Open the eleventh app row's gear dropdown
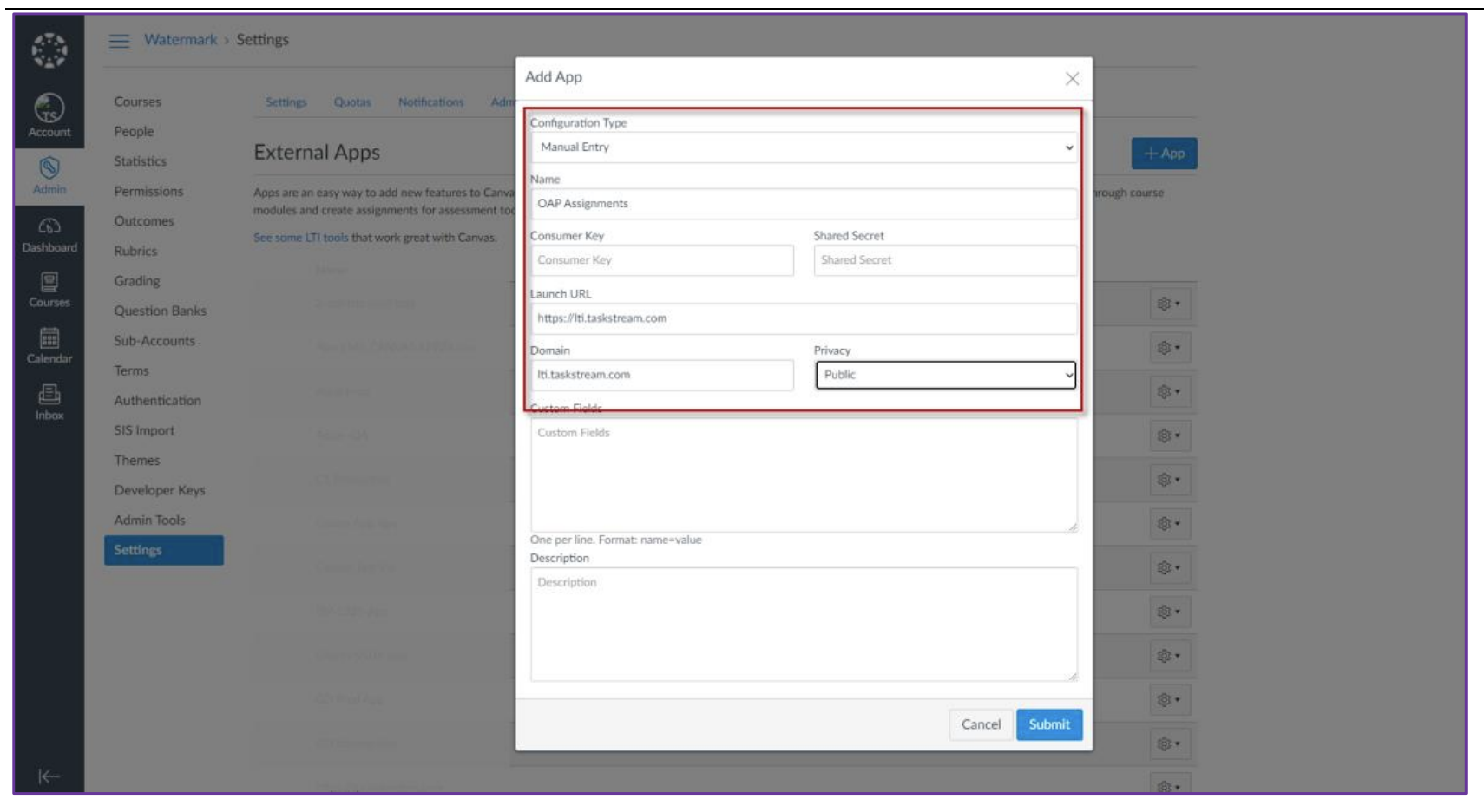The height and width of the screenshot is (812, 1484). pyautogui.click(x=1168, y=744)
